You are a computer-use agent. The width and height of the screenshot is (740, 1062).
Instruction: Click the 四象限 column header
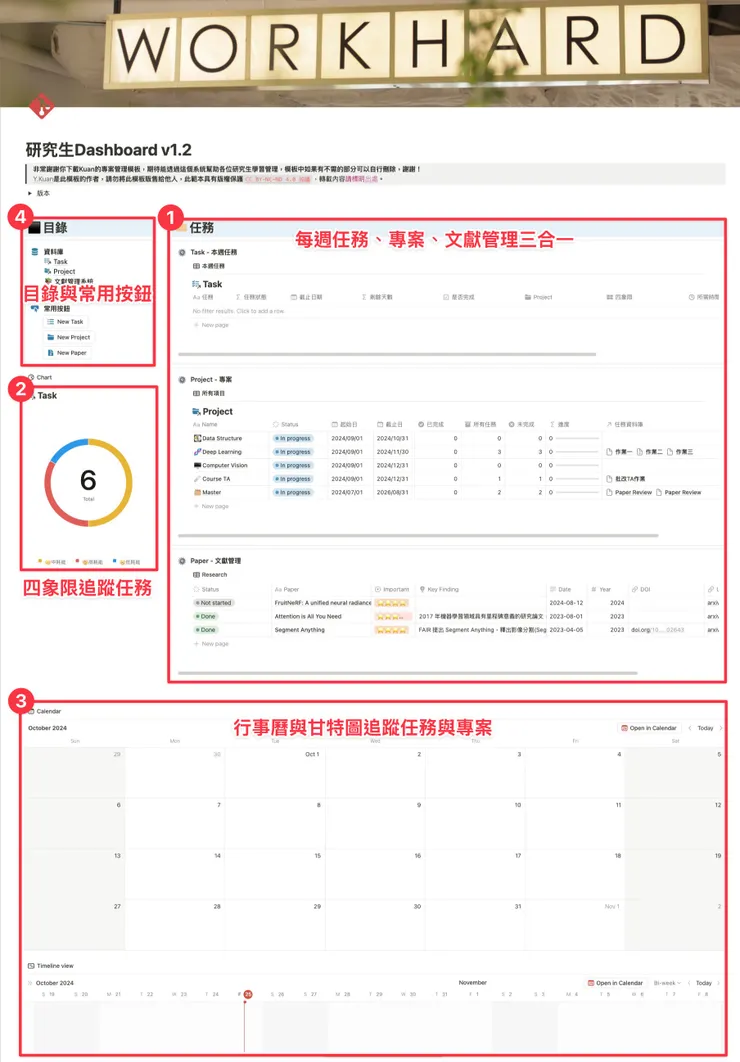coord(619,297)
